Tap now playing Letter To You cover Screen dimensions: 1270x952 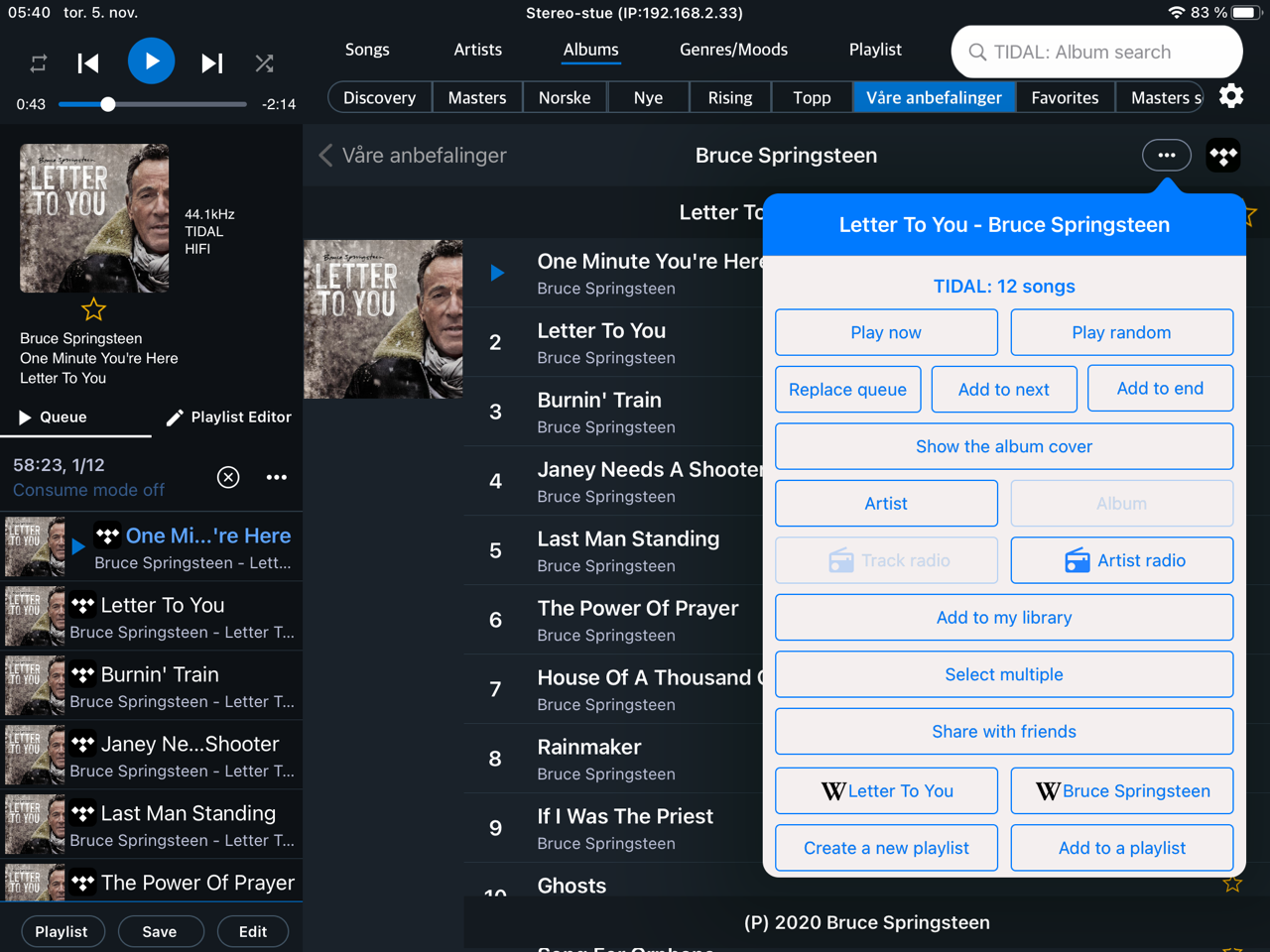[94, 218]
